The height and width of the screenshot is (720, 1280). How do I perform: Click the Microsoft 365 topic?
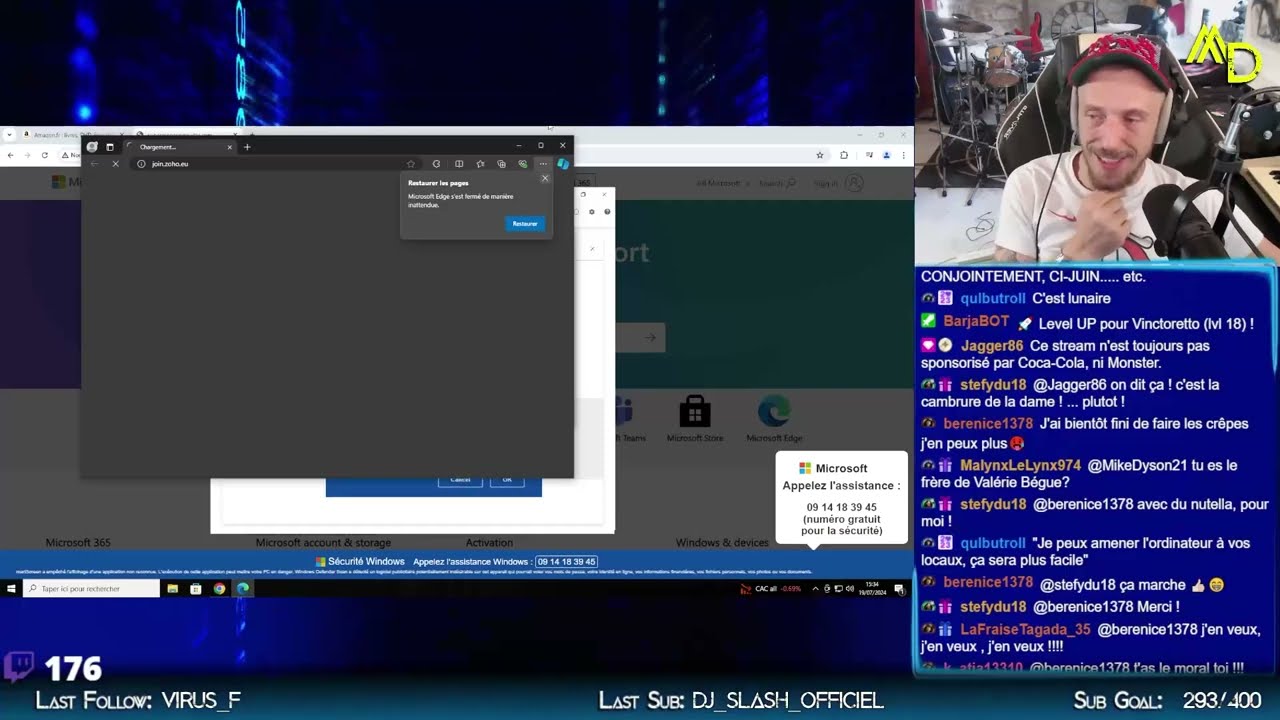pos(78,543)
